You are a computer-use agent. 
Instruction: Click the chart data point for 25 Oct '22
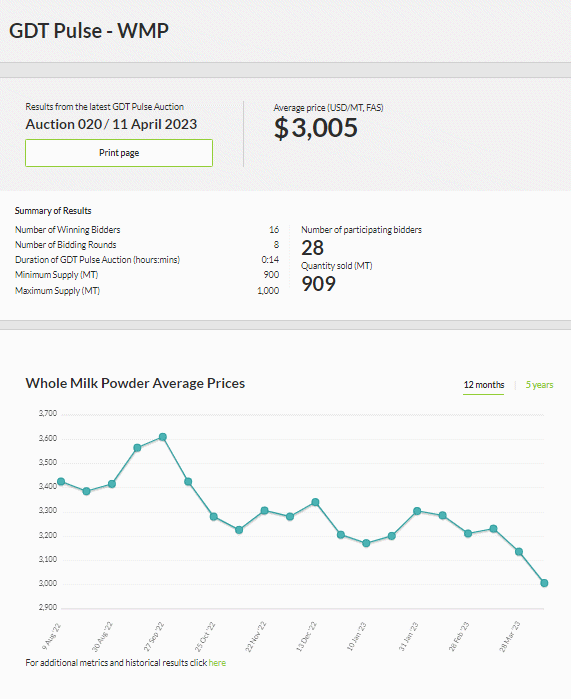point(214,517)
